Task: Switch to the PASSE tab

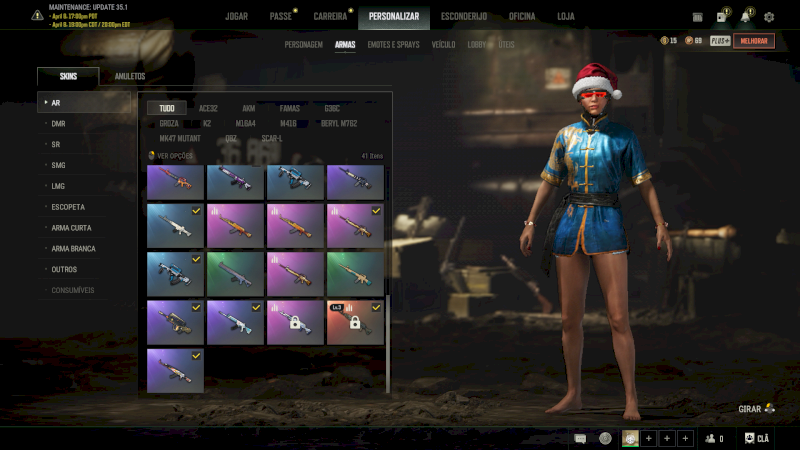Action: point(281,16)
